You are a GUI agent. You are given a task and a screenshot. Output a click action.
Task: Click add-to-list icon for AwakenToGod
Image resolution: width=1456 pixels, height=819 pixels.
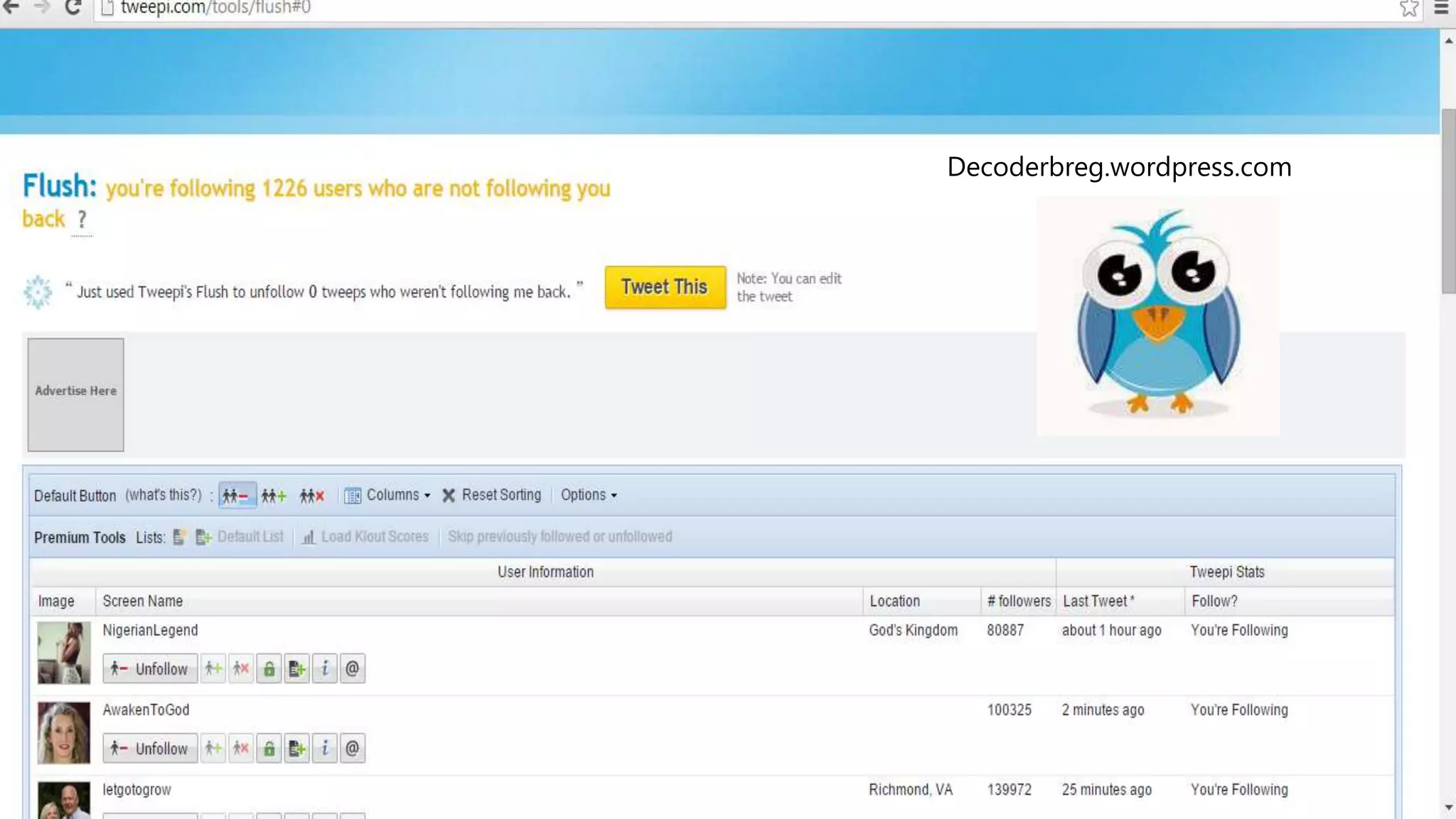click(296, 749)
